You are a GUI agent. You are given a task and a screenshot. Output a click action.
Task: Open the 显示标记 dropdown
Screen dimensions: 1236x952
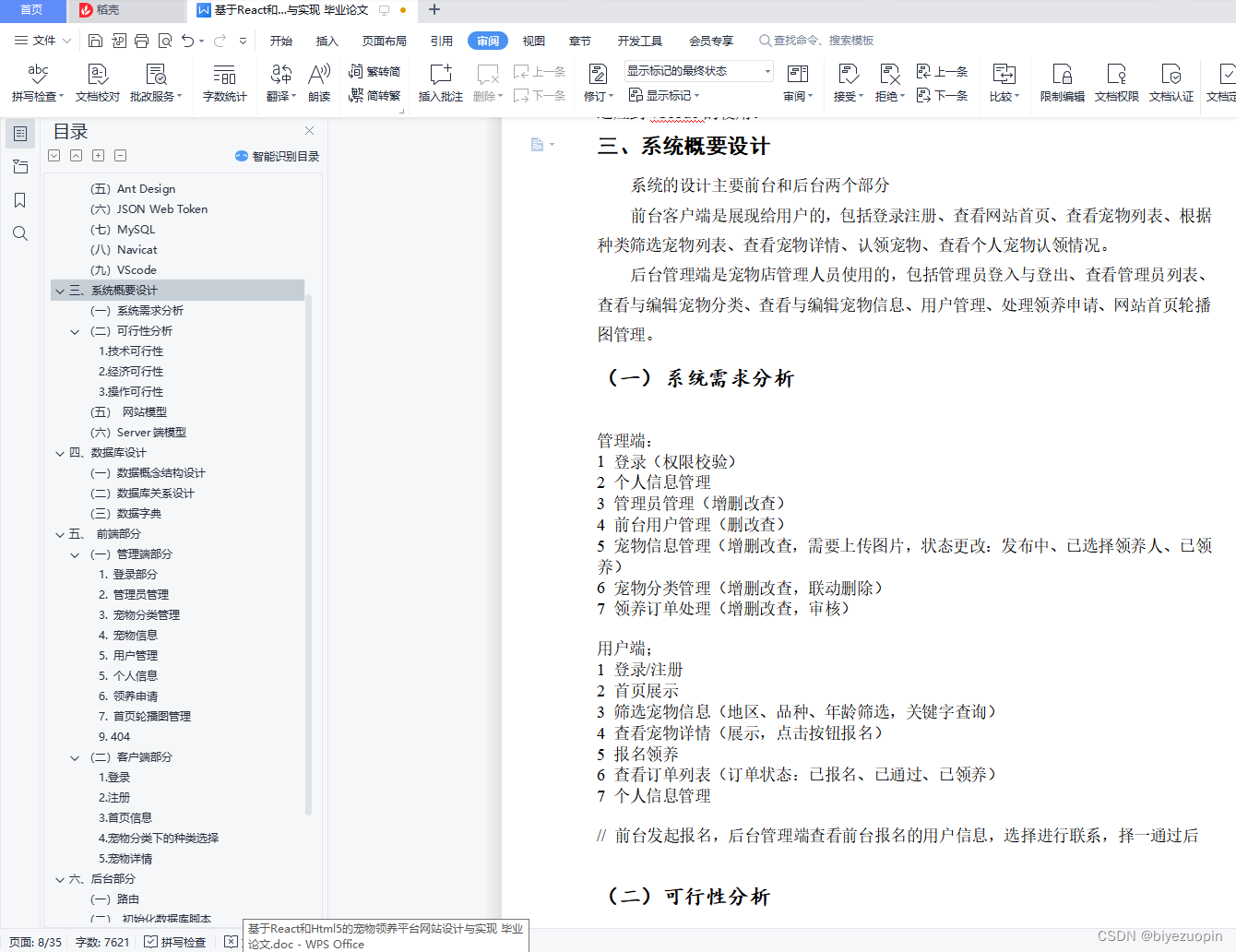tap(664, 95)
